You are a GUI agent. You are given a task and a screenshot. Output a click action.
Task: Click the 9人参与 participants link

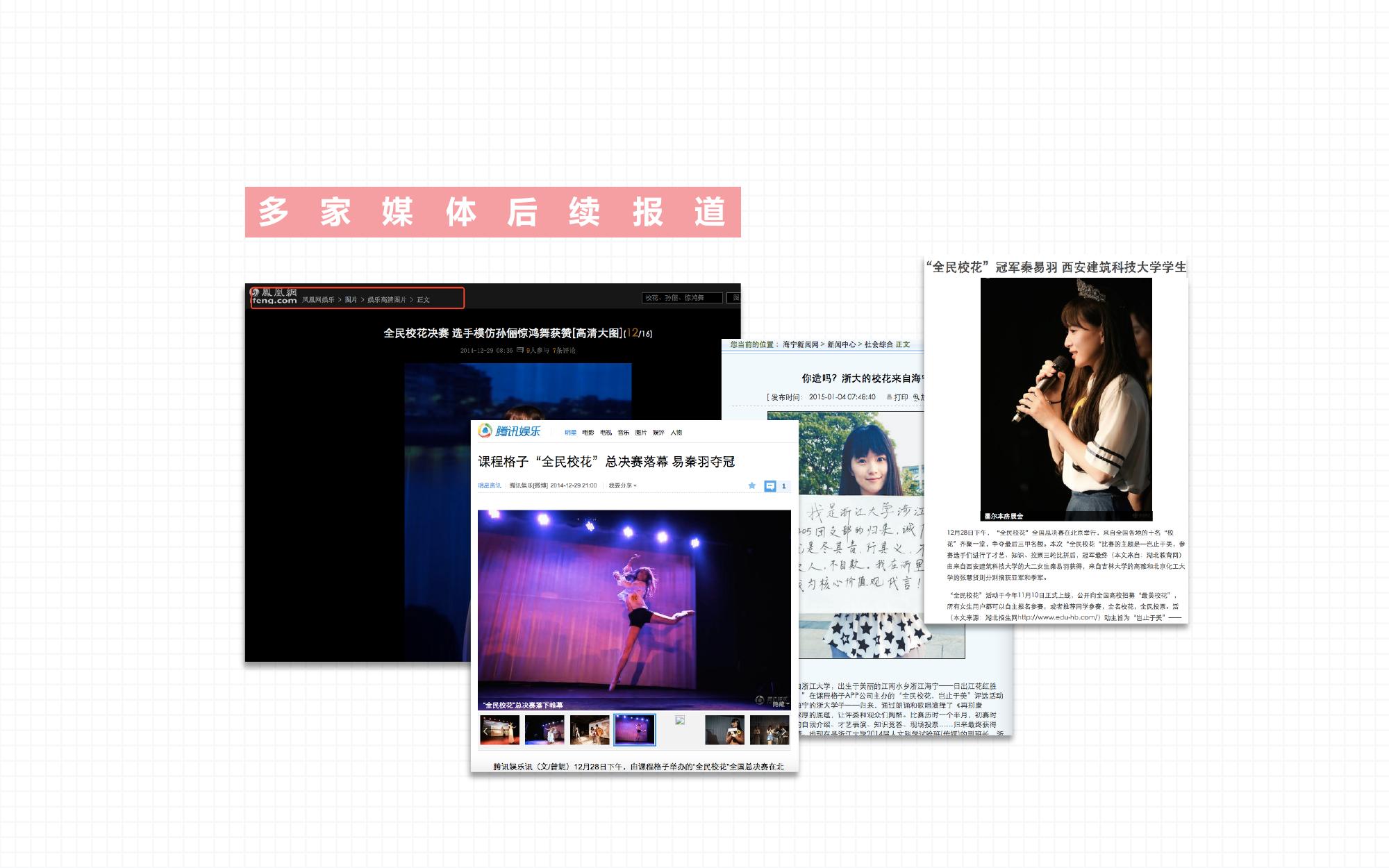538,350
